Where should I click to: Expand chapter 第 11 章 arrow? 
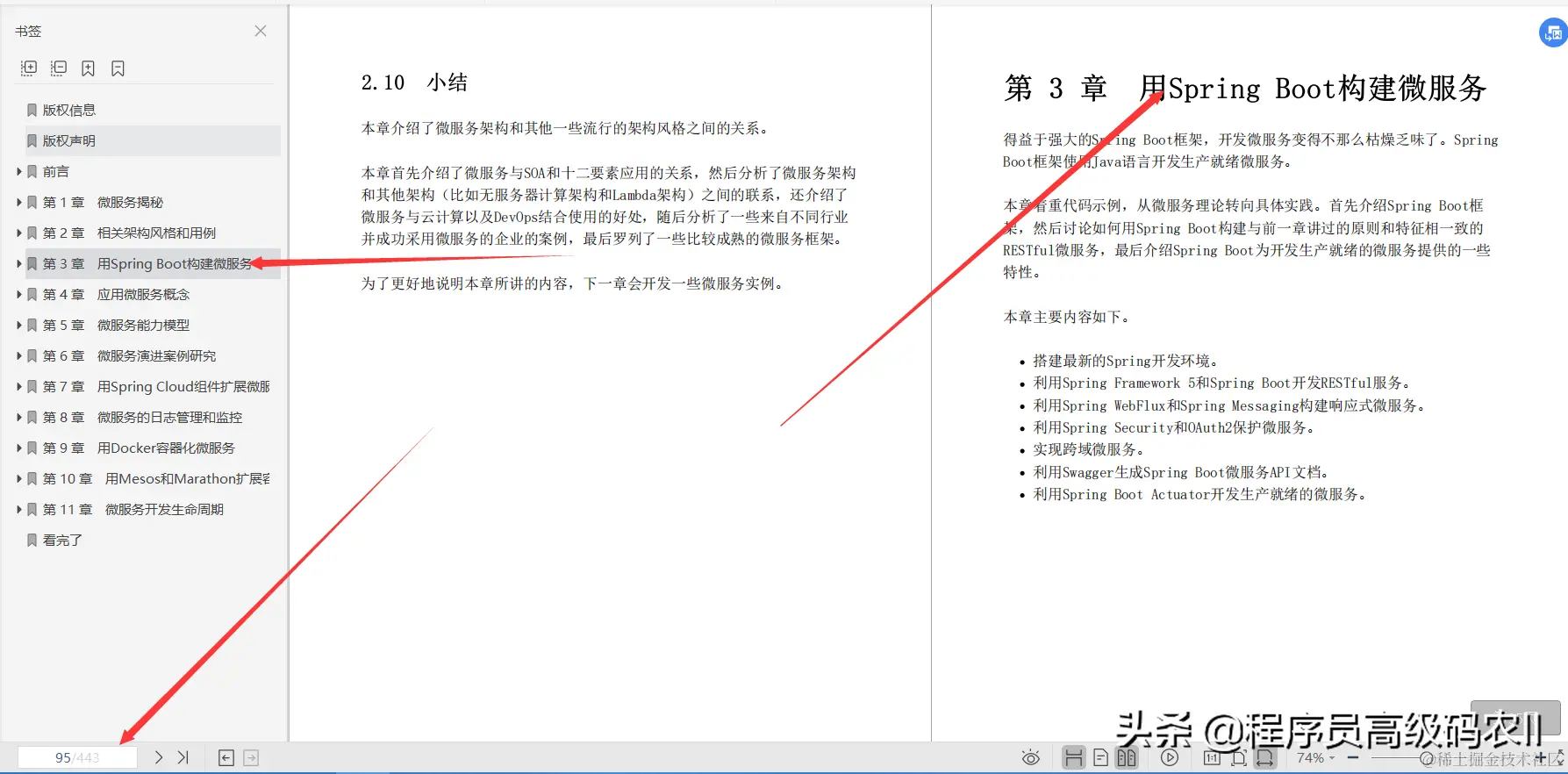pos(19,509)
